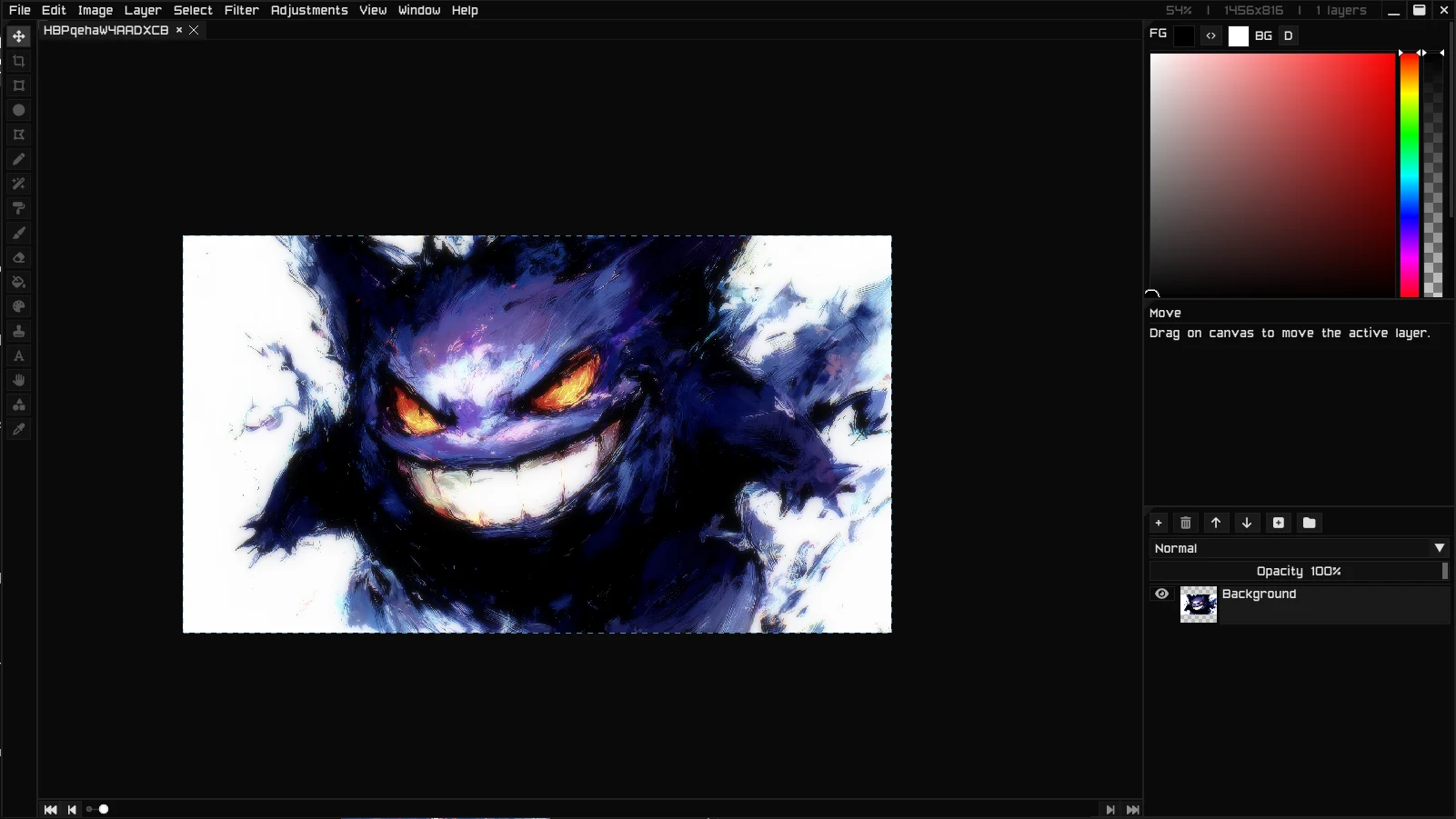Viewport: 1456px width, 819px height.
Task: Select the Text tool
Action: pyautogui.click(x=19, y=355)
